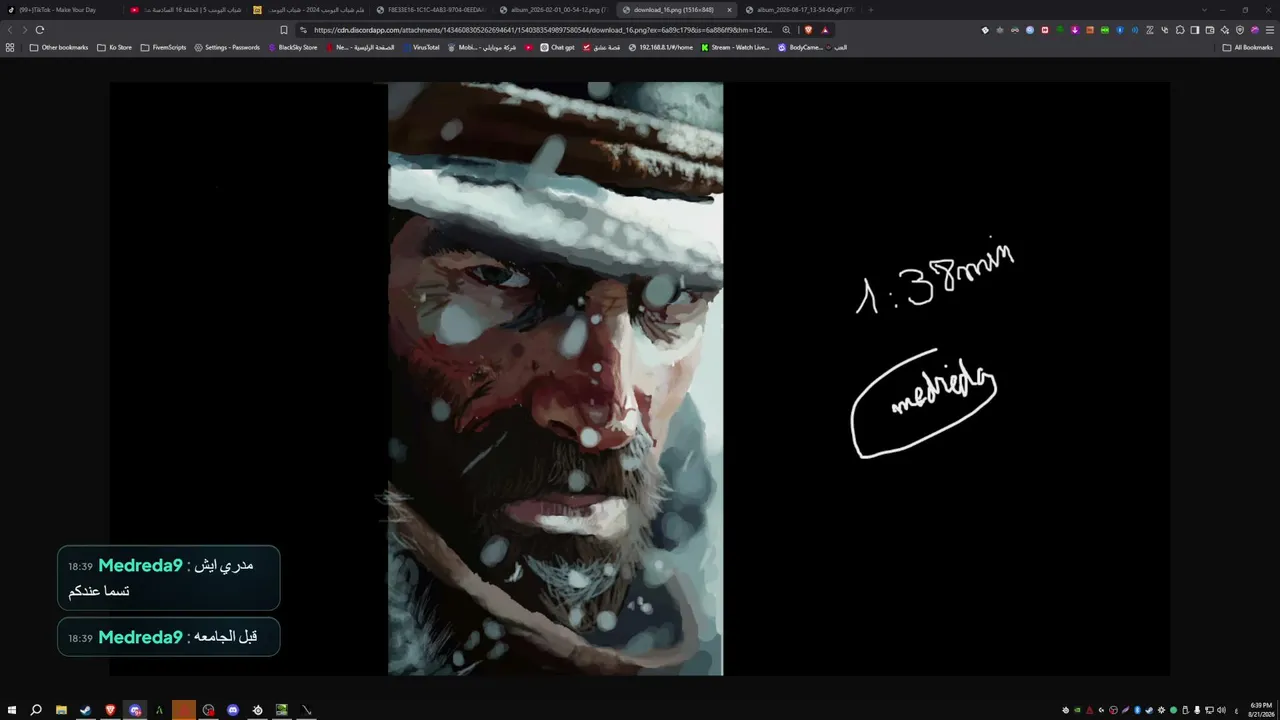Open Steam from the taskbar
Image resolution: width=1280 pixels, height=720 pixels.
pyautogui.click(x=85, y=710)
